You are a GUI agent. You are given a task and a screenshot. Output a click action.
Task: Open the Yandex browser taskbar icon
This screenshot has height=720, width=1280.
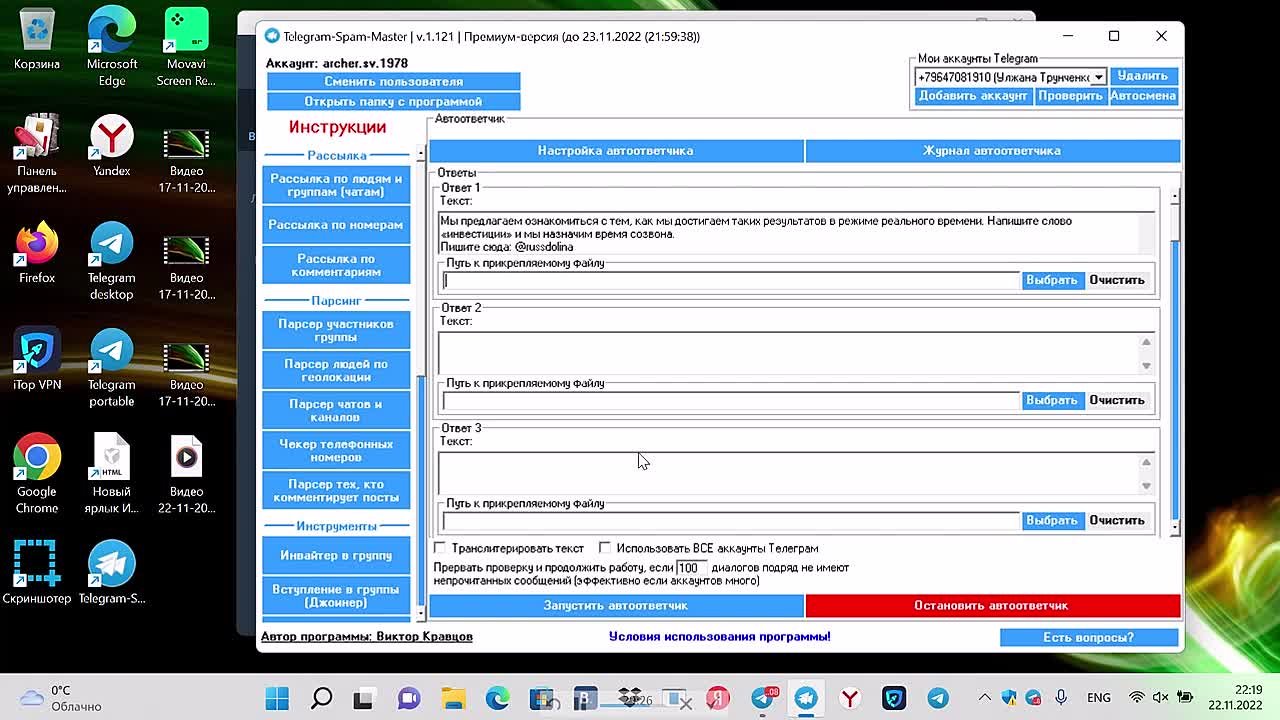(x=849, y=698)
